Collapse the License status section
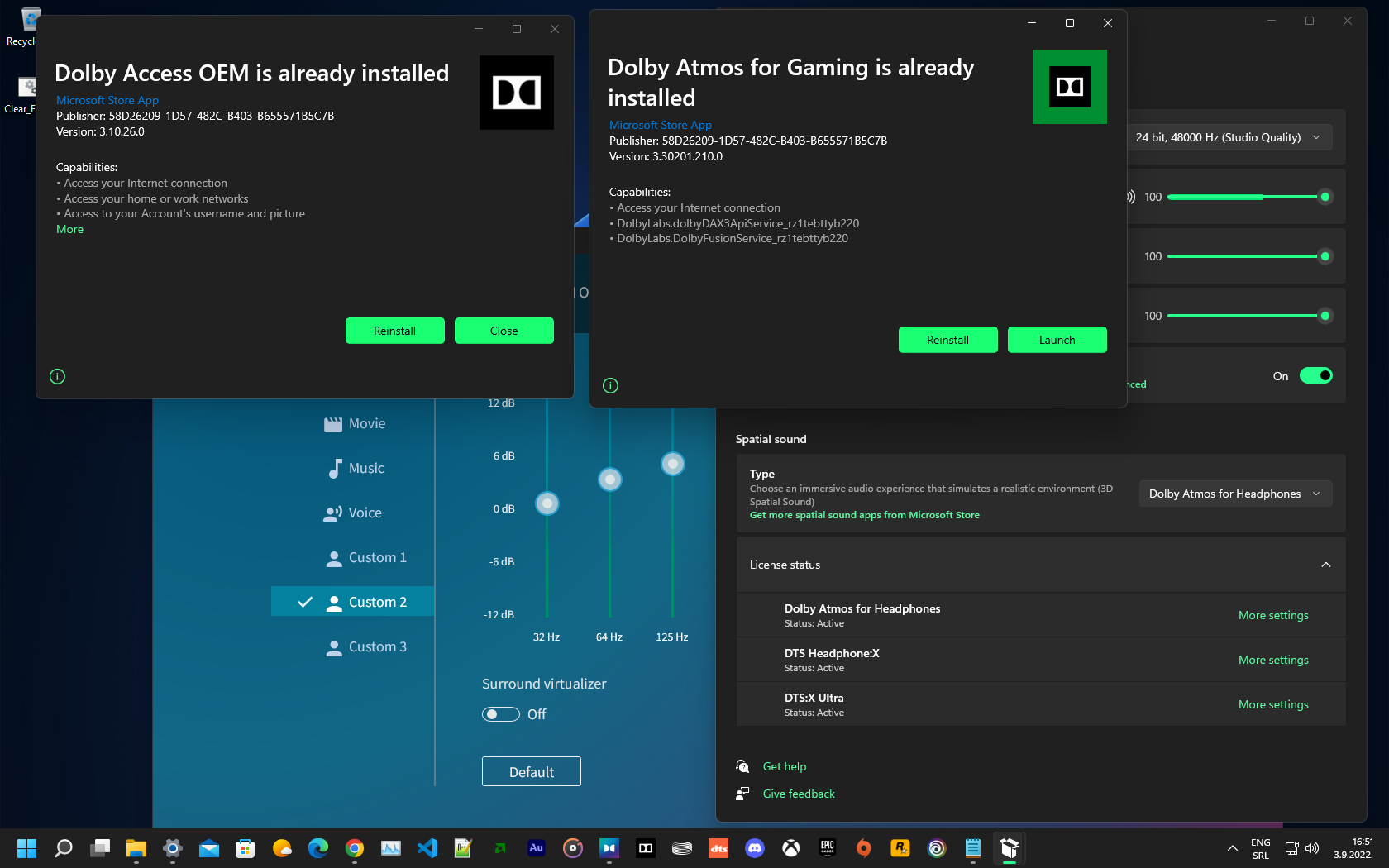This screenshot has width=1389, height=868. click(x=1326, y=565)
